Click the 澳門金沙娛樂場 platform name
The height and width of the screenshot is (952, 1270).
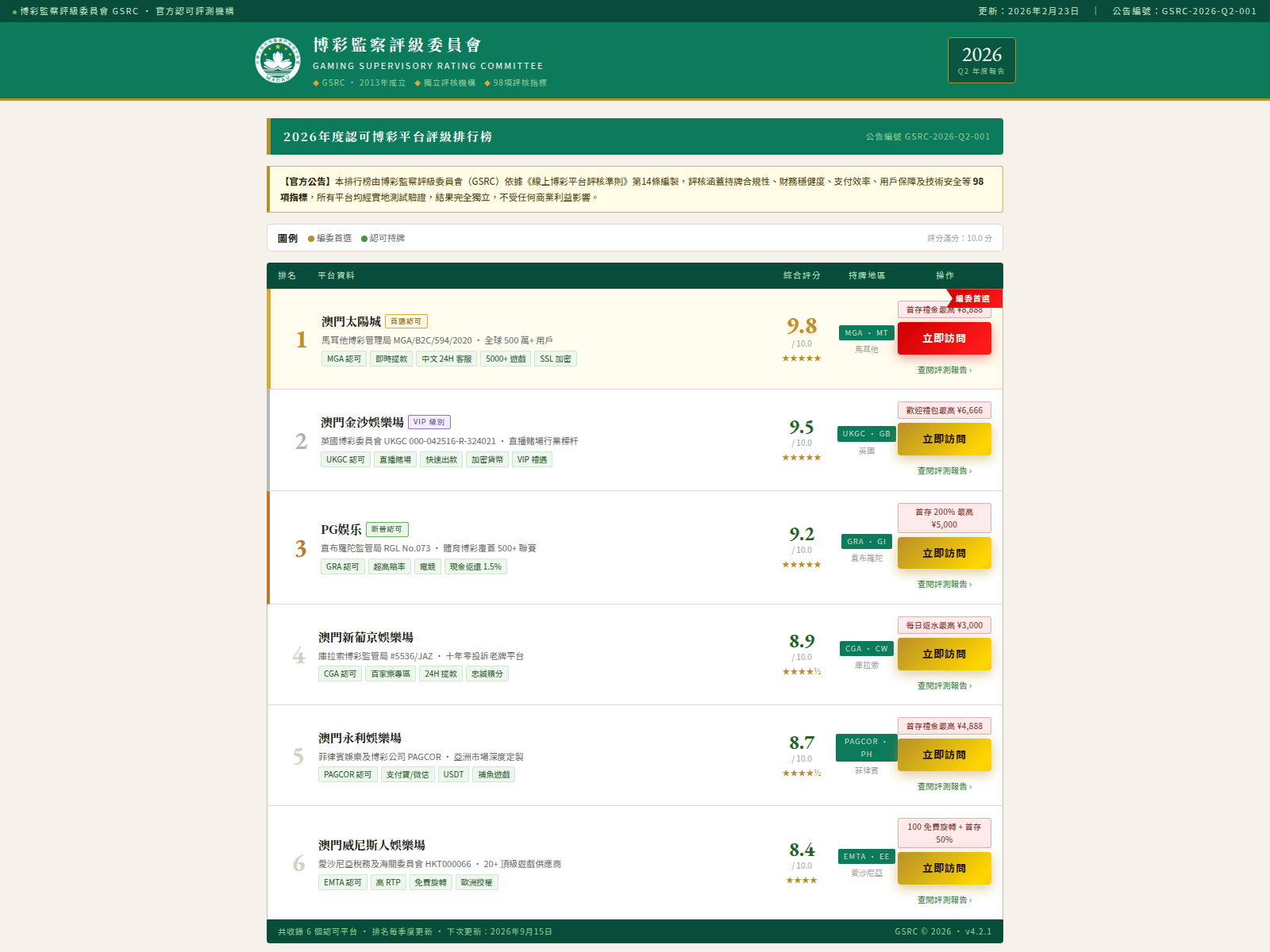tap(362, 422)
